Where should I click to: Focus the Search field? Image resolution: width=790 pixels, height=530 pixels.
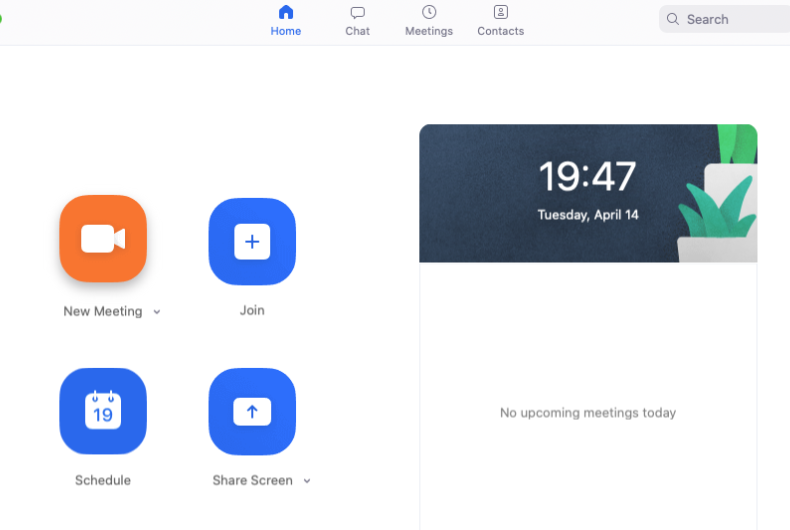coord(725,19)
